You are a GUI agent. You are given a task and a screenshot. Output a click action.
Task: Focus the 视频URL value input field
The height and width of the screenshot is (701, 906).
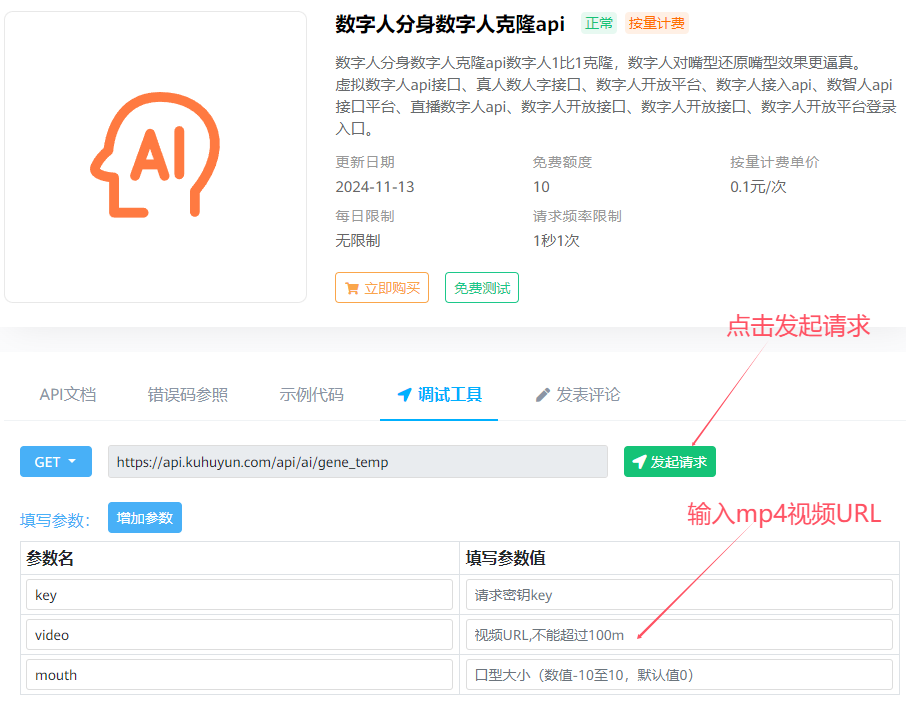pyautogui.click(x=679, y=635)
